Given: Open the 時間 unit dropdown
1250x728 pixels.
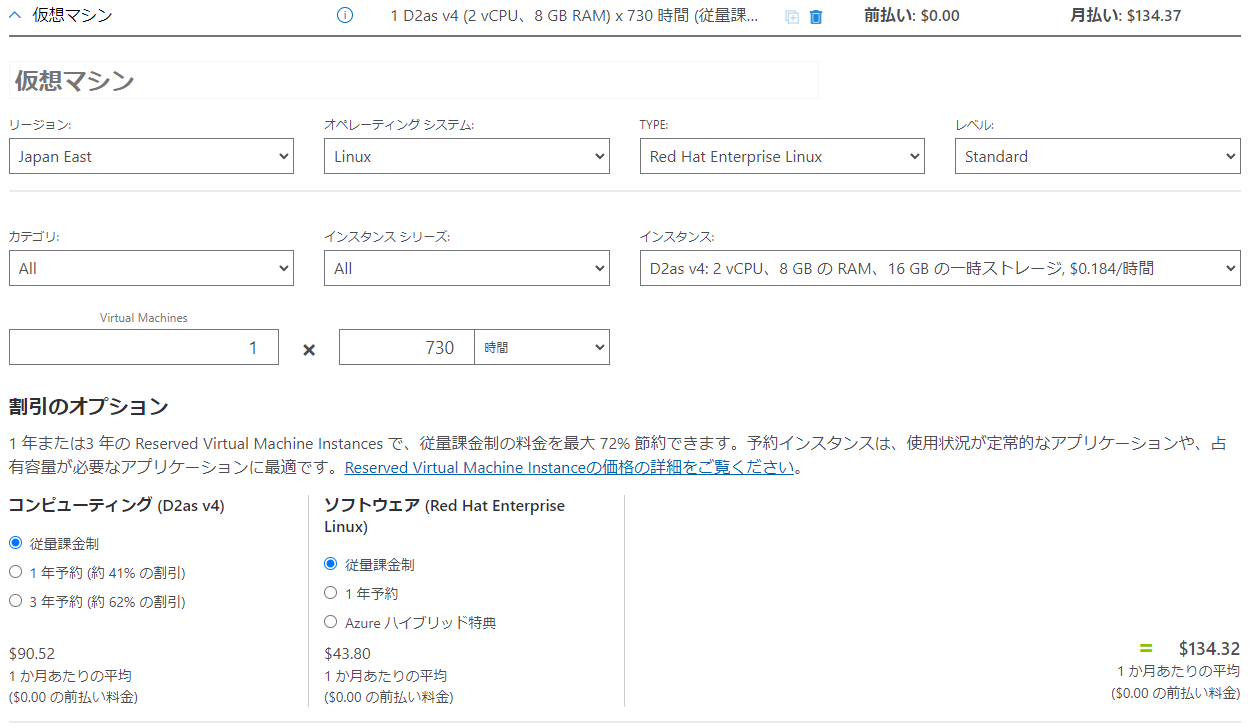Looking at the screenshot, I should point(542,347).
